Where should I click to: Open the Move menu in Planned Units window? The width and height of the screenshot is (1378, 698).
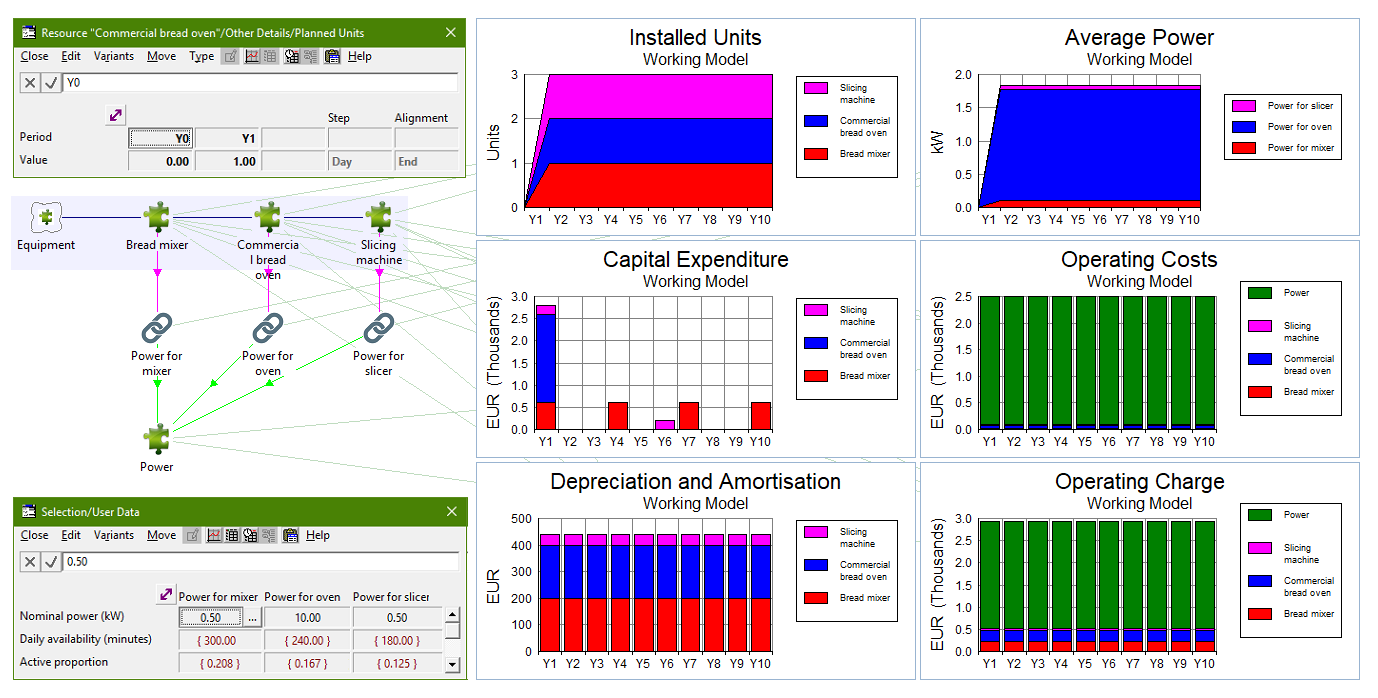point(161,56)
